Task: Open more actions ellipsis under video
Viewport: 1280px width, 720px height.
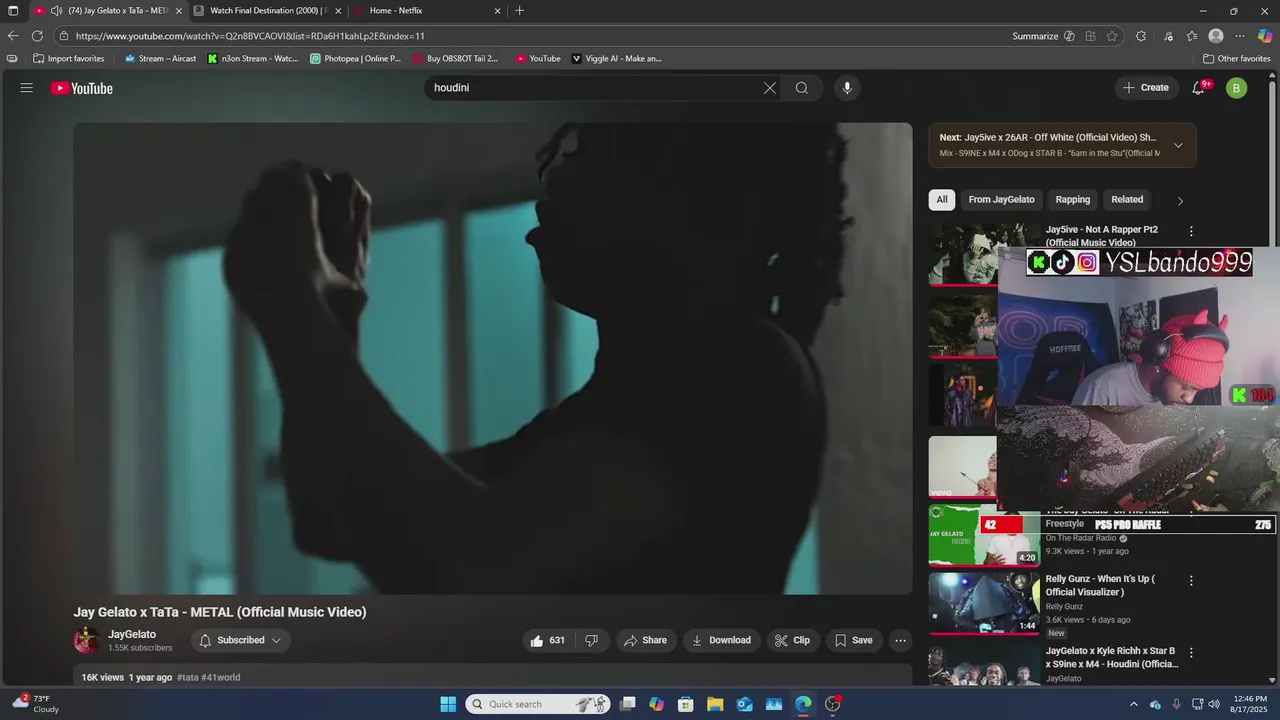Action: [900, 640]
